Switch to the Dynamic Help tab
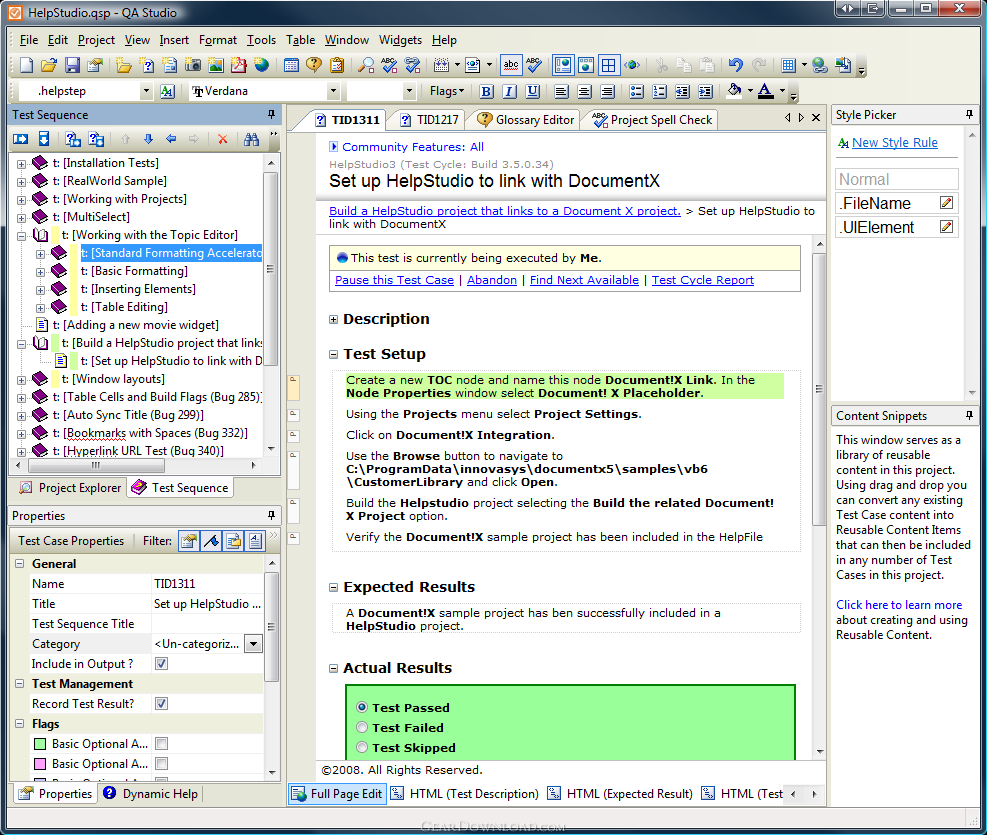This screenshot has height=835, width=987. click(151, 794)
